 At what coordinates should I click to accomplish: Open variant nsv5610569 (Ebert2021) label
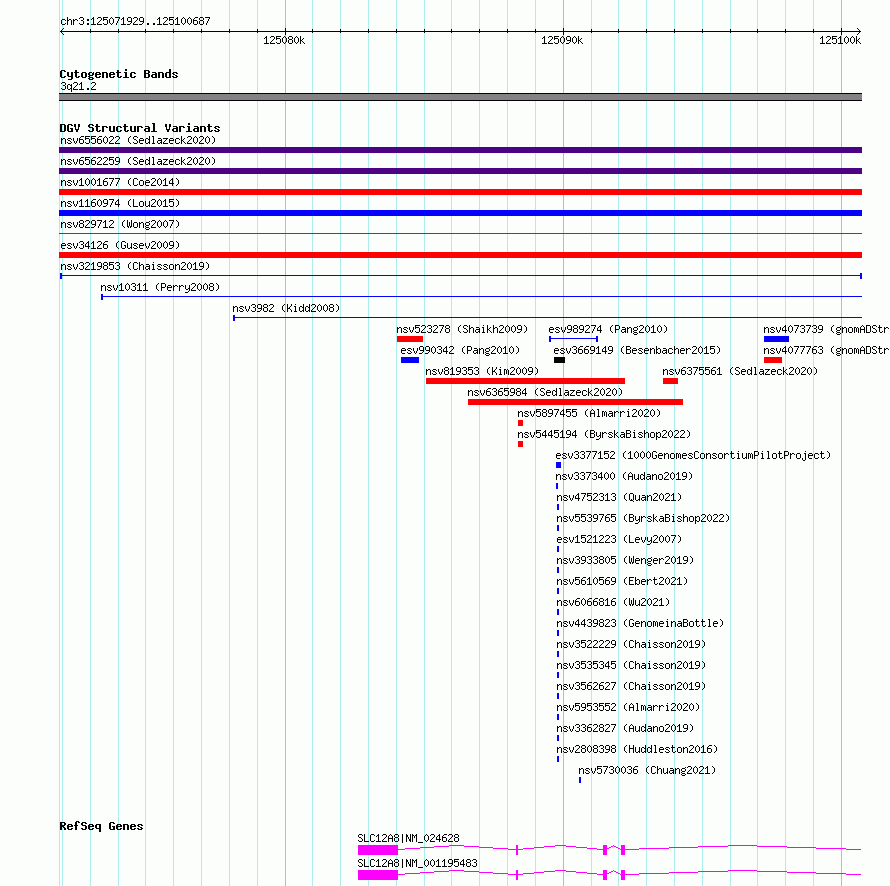pos(622,581)
